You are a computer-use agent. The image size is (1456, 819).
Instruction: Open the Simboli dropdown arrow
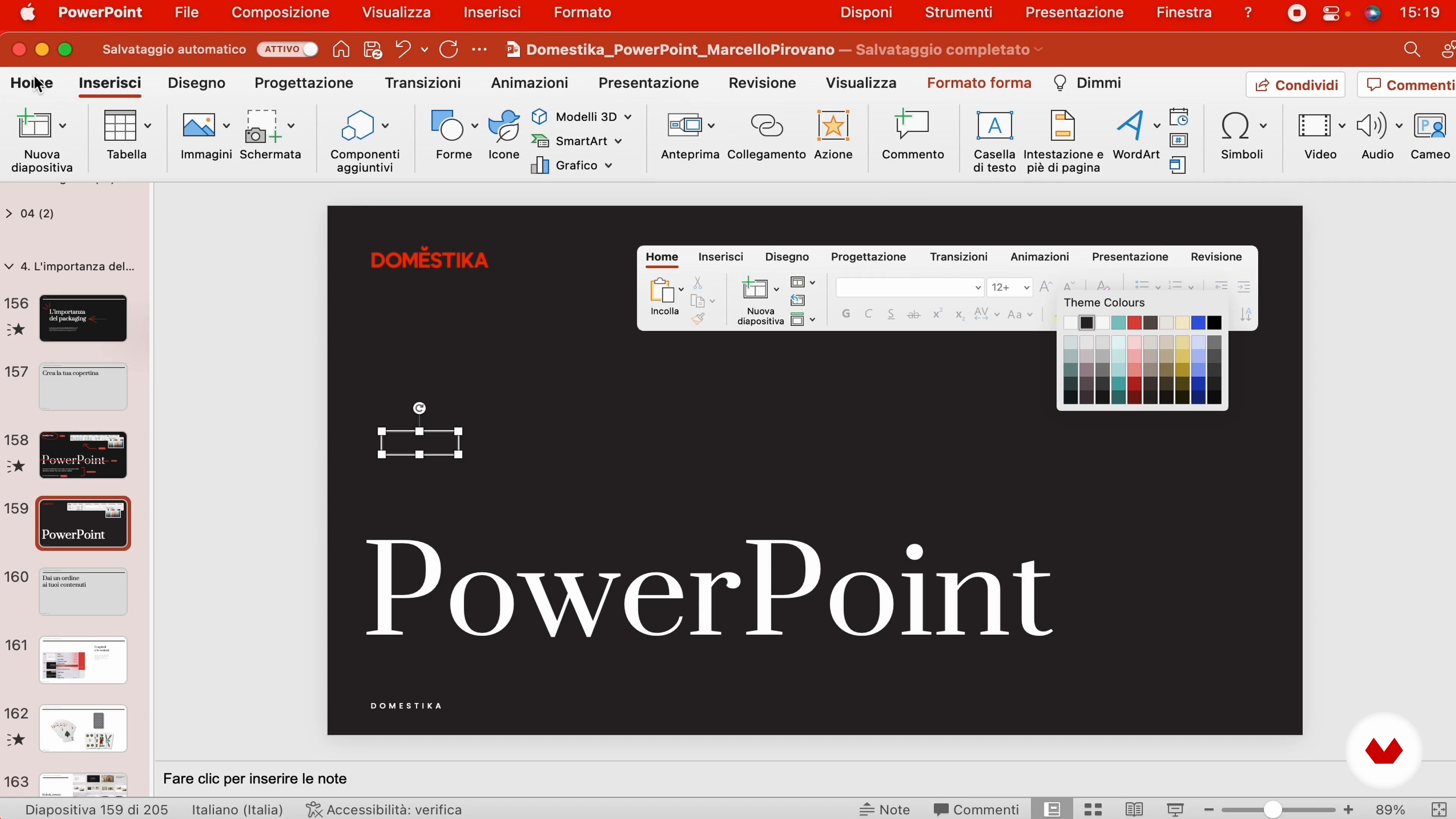pyautogui.click(x=1263, y=126)
